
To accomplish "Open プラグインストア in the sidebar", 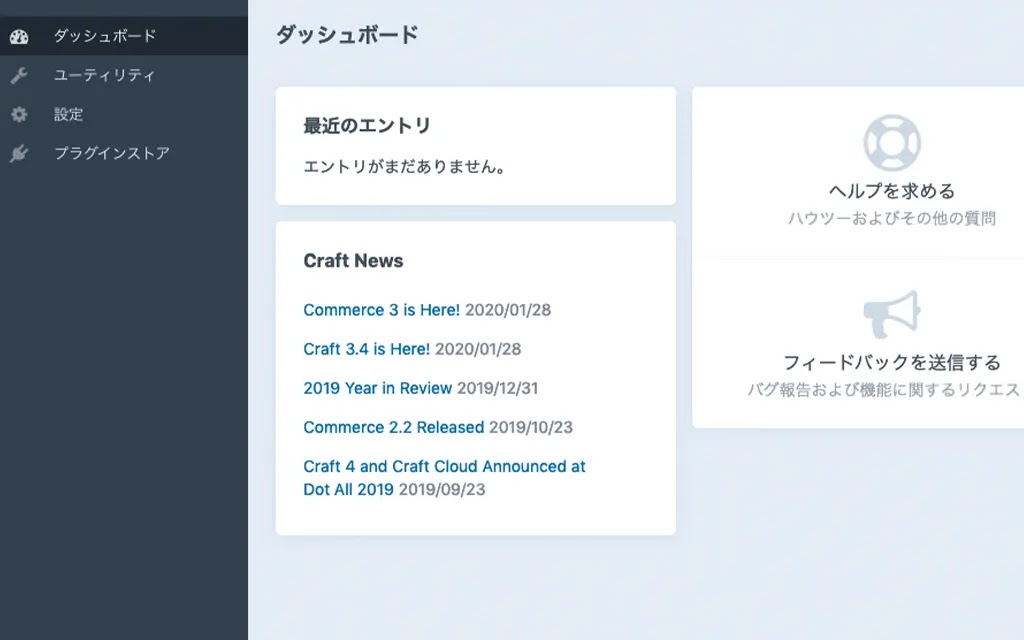I will click(124, 153).
